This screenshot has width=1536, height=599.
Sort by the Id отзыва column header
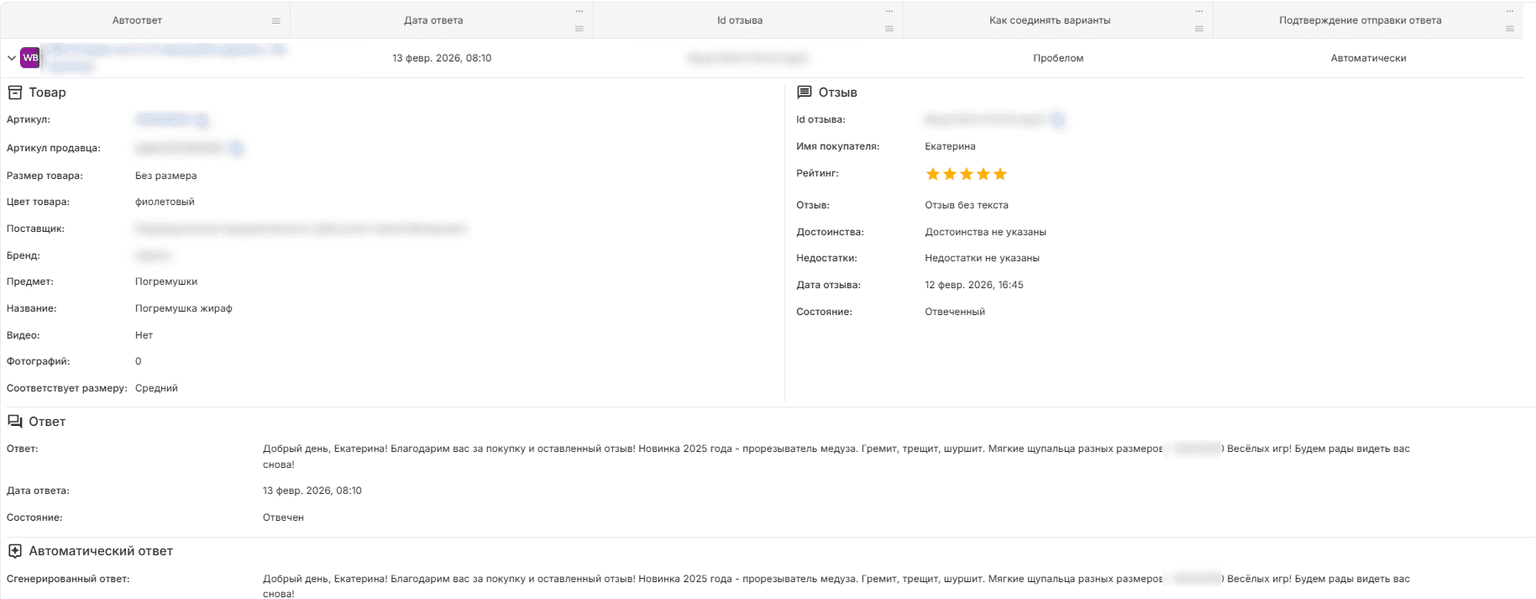(x=747, y=20)
